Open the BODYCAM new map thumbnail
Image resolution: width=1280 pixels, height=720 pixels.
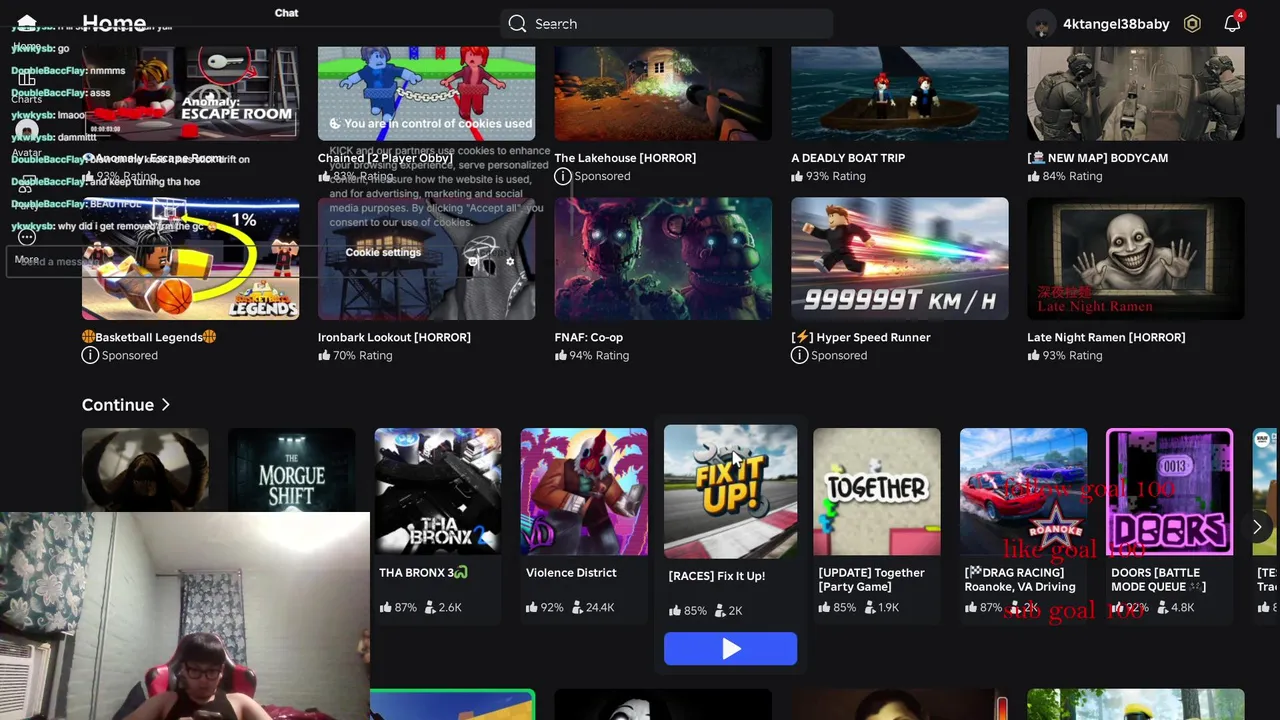1136,93
